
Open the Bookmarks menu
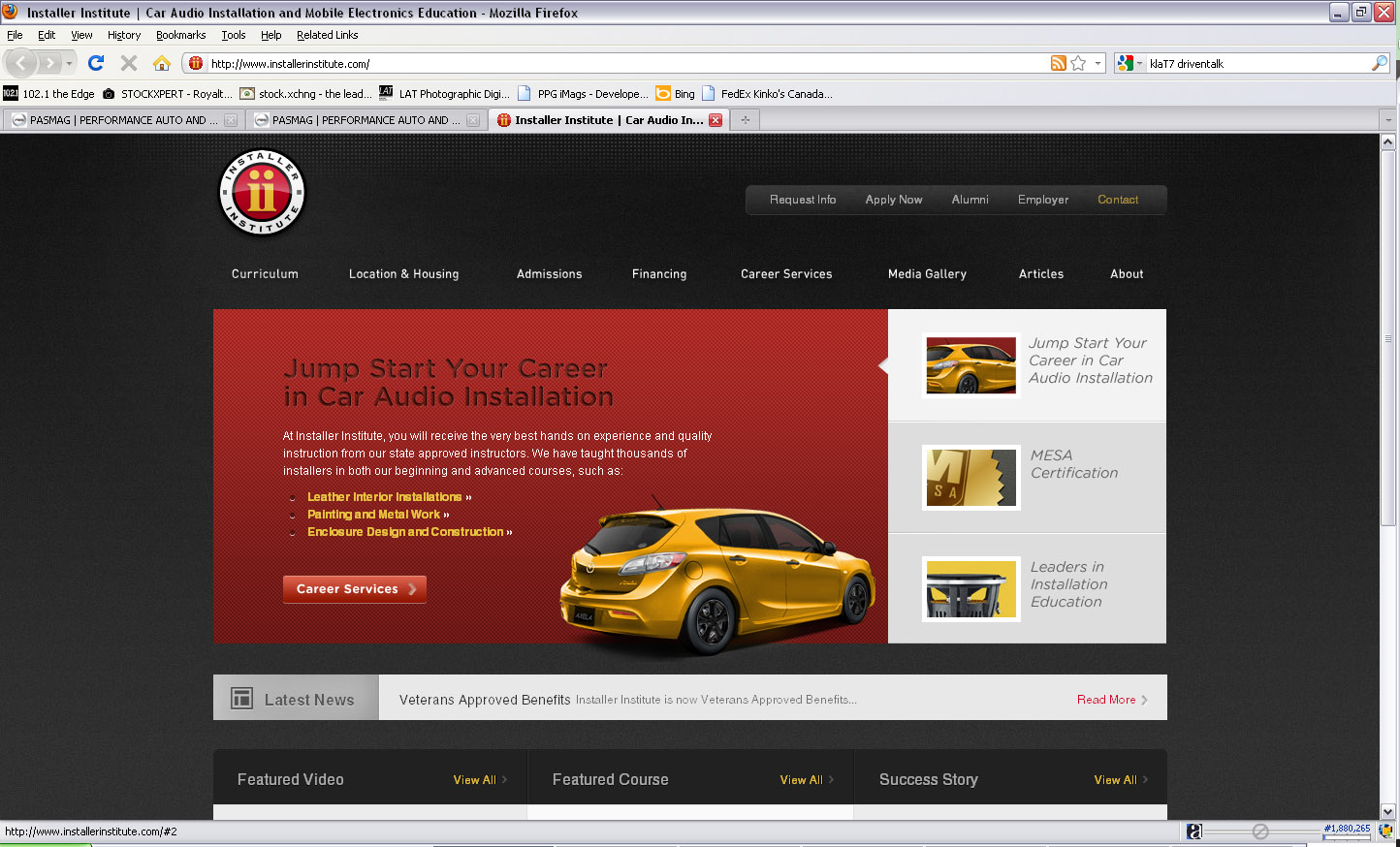180,35
